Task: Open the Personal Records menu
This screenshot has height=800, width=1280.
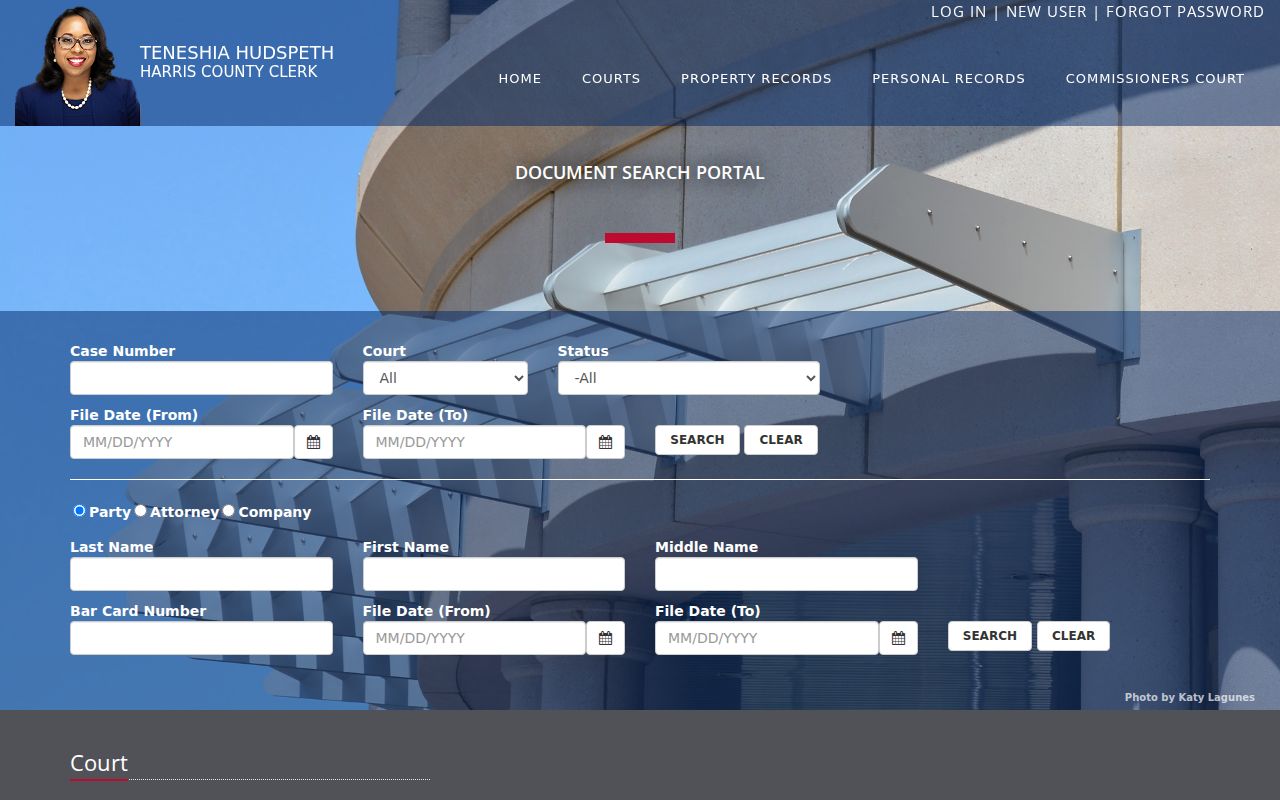Action: point(948,78)
